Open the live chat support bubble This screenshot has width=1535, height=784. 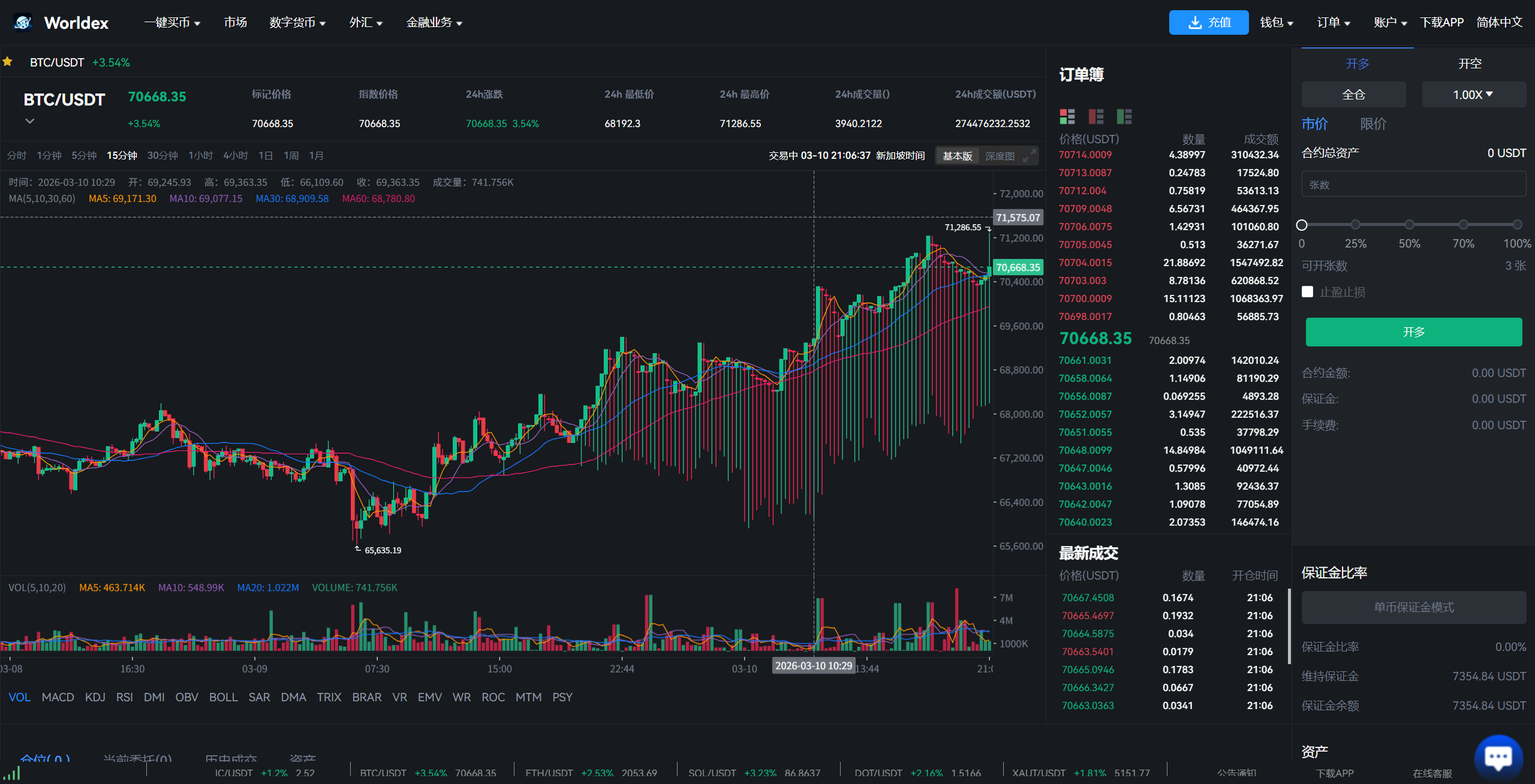click(1498, 757)
